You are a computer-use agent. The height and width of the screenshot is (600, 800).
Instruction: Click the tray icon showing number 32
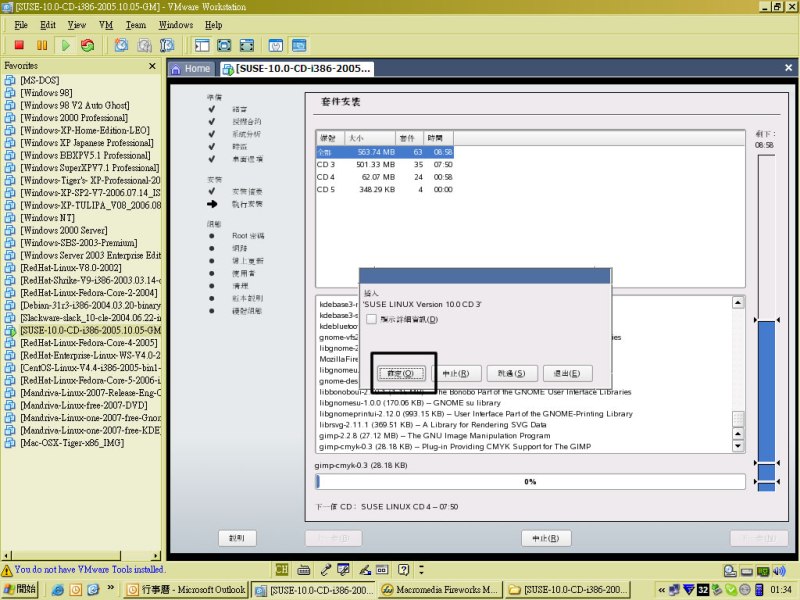703,590
